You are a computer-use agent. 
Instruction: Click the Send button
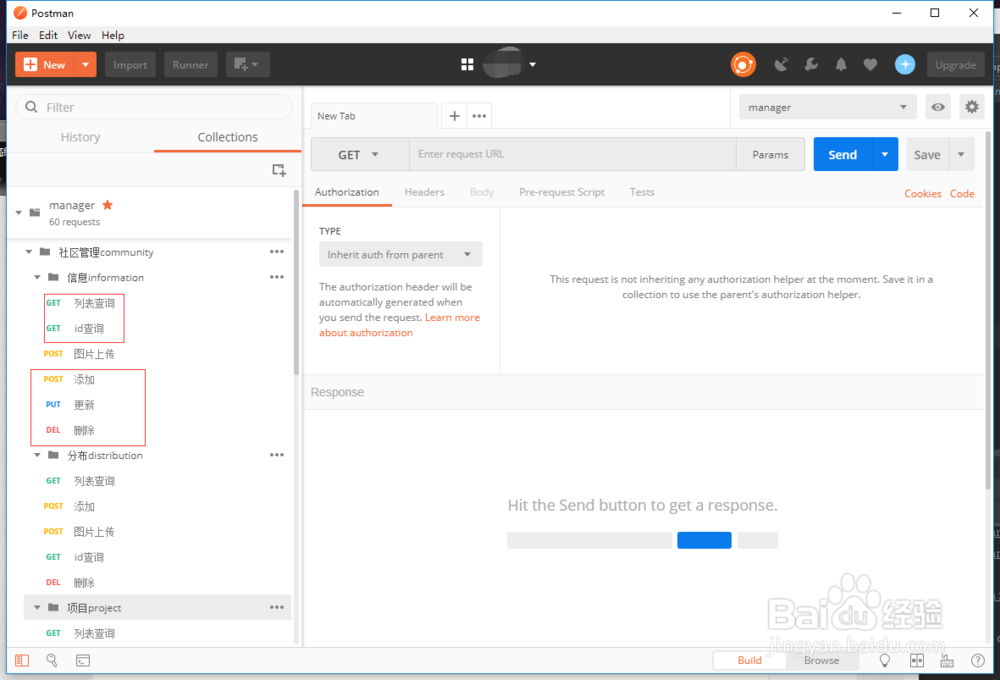click(x=842, y=154)
